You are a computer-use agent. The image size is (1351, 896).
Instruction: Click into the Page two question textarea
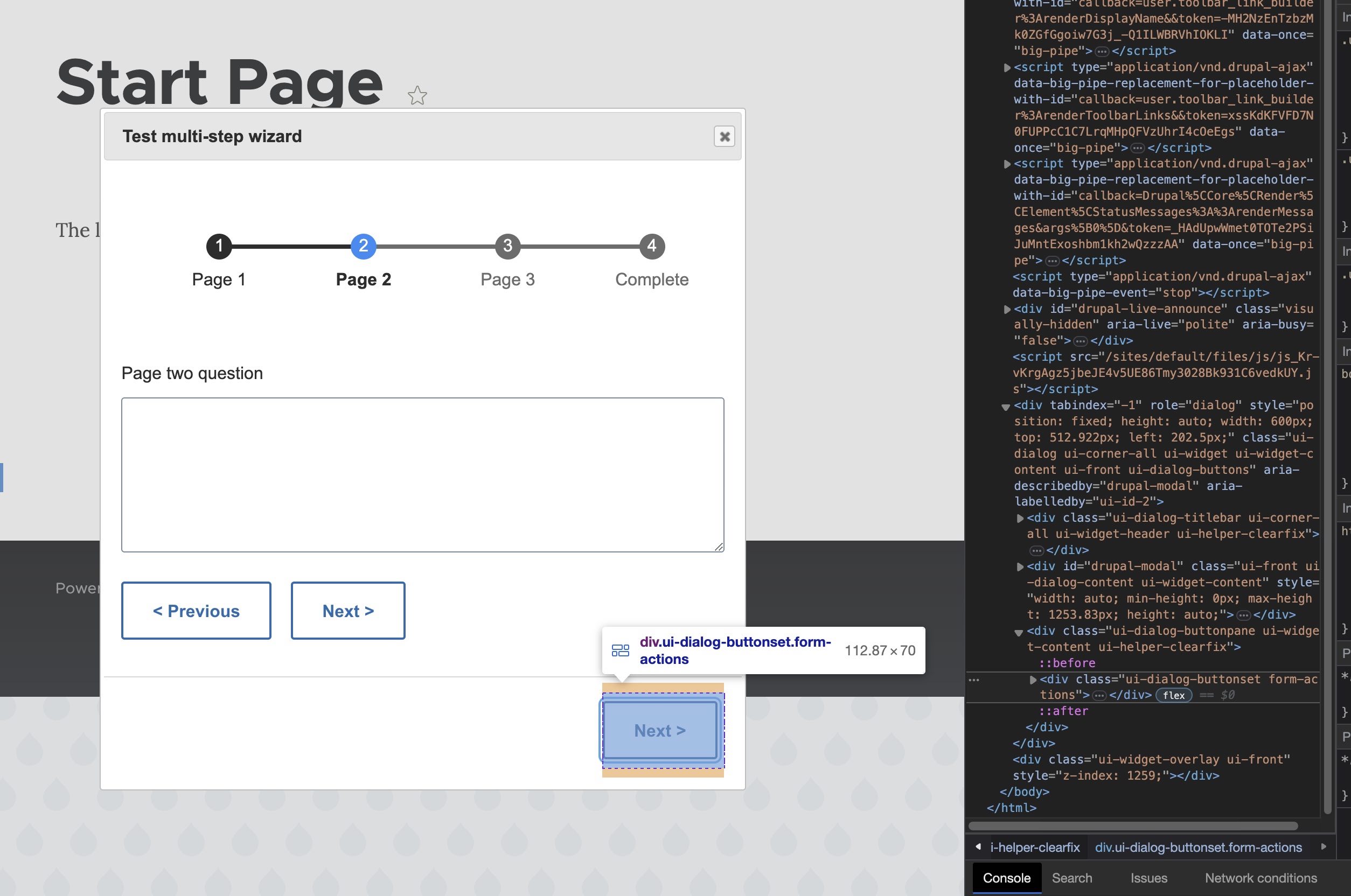click(422, 474)
